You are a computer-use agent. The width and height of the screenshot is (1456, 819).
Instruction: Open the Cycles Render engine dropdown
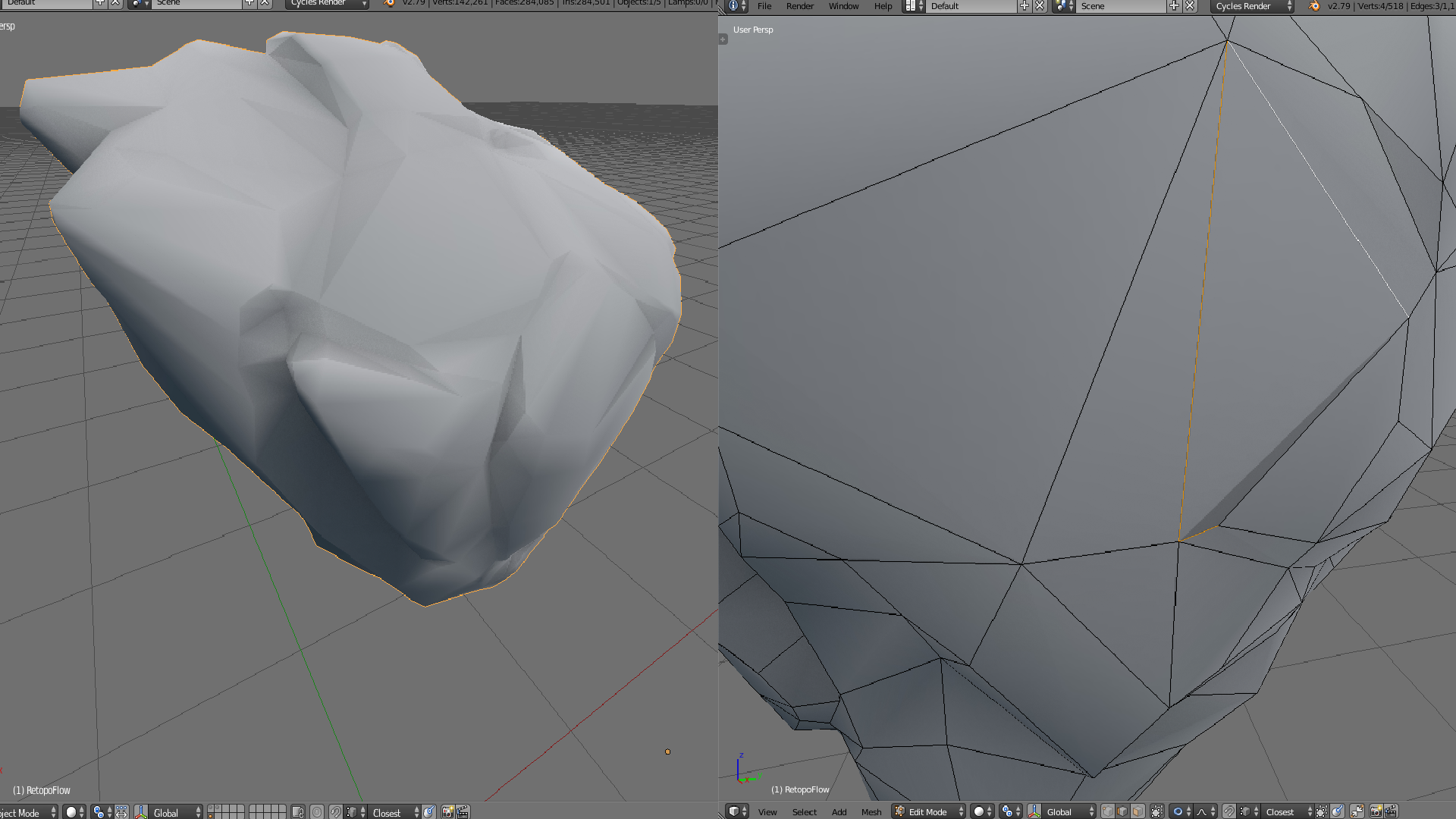pyautogui.click(x=1251, y=6)
